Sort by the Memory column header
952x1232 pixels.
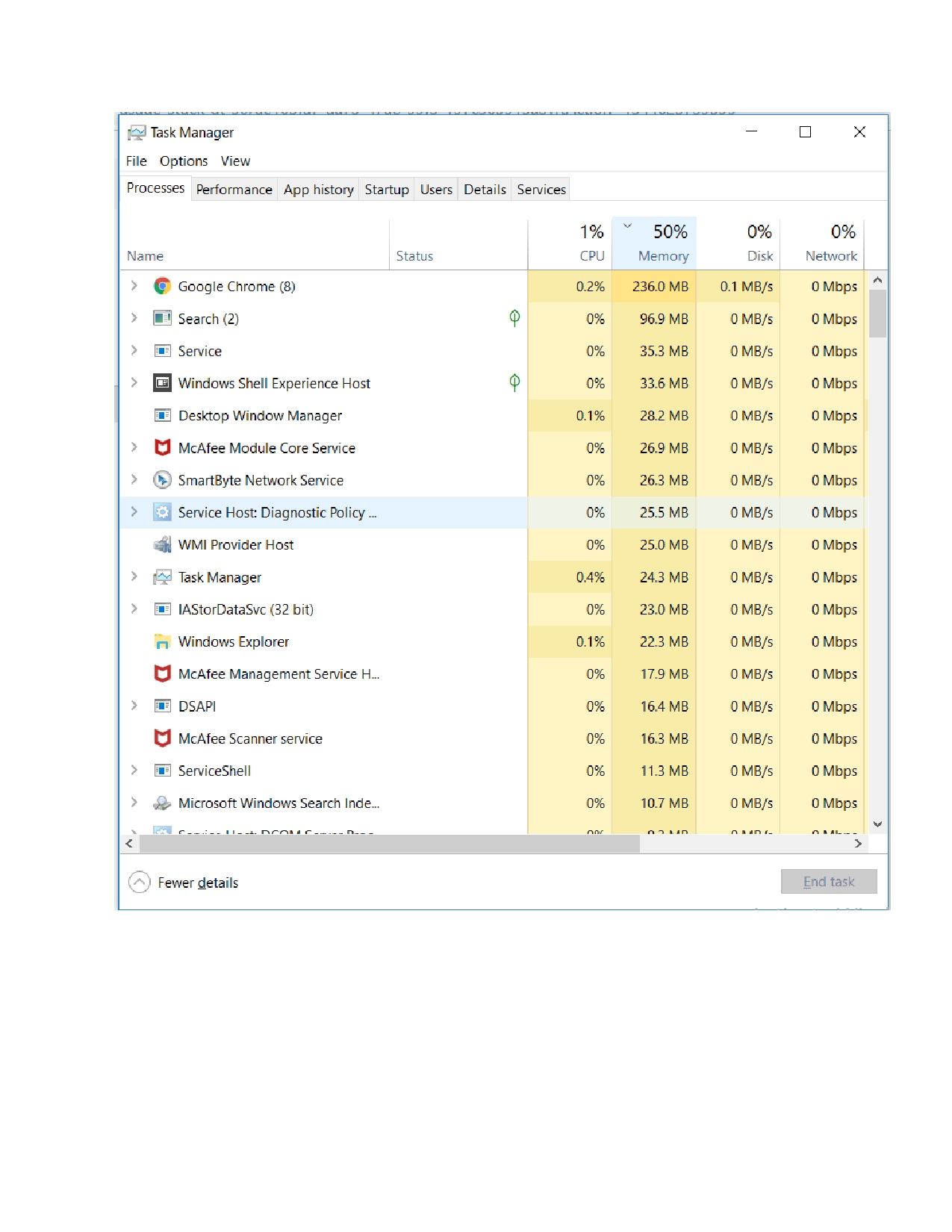point(654,243)
